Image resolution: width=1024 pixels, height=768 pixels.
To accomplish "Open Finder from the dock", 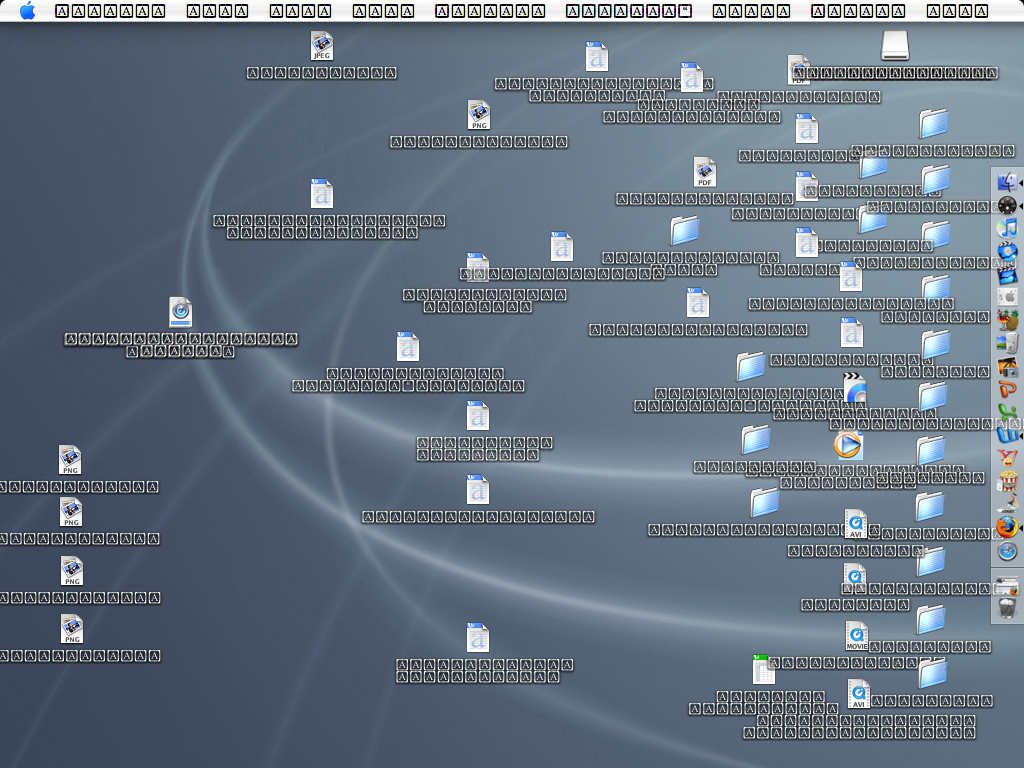I will click(x=1007, y=181).
